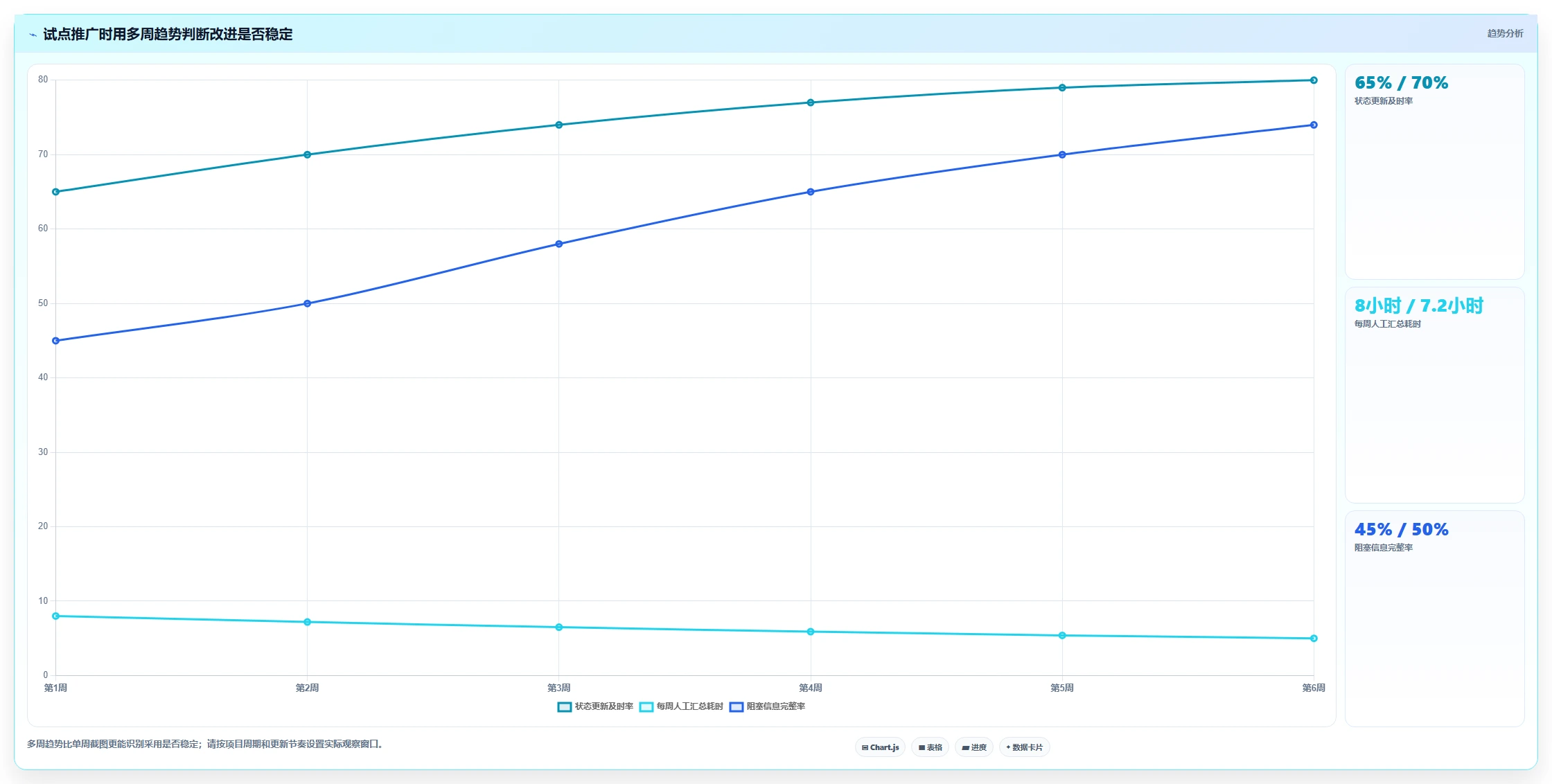The image size is (1552, 784).
Task: Click the 状态更新及时率 point at 第2周
Action: (308, 154)
